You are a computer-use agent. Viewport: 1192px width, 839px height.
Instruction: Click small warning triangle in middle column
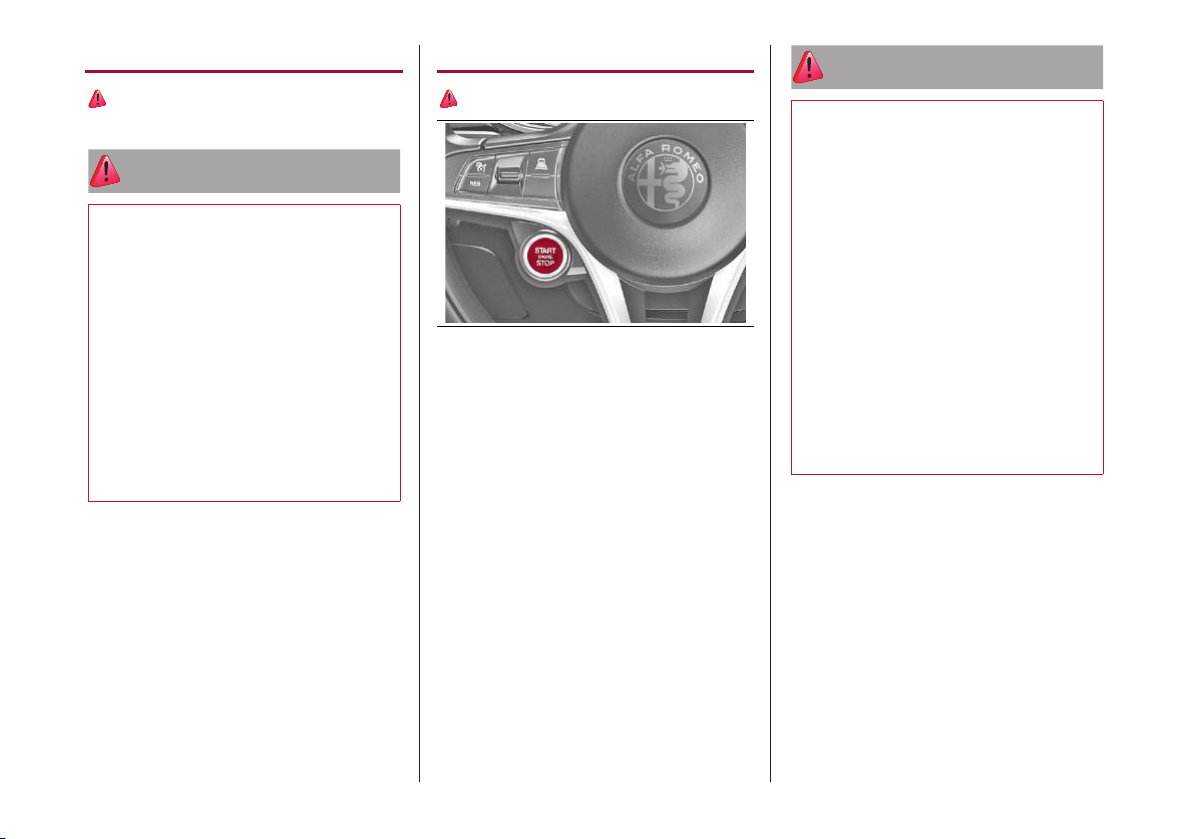pyautogui.click(x=449, y=99)
